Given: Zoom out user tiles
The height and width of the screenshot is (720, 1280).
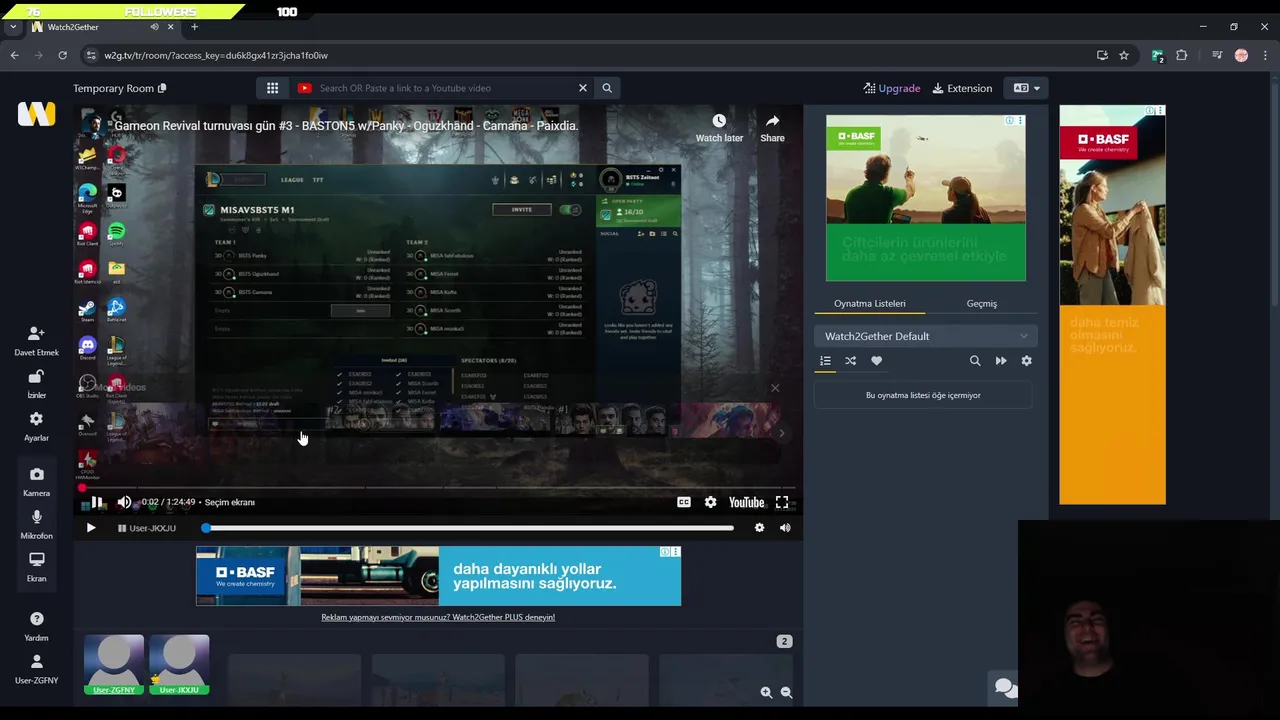Looking at the screenshot, I should [786, 692].
